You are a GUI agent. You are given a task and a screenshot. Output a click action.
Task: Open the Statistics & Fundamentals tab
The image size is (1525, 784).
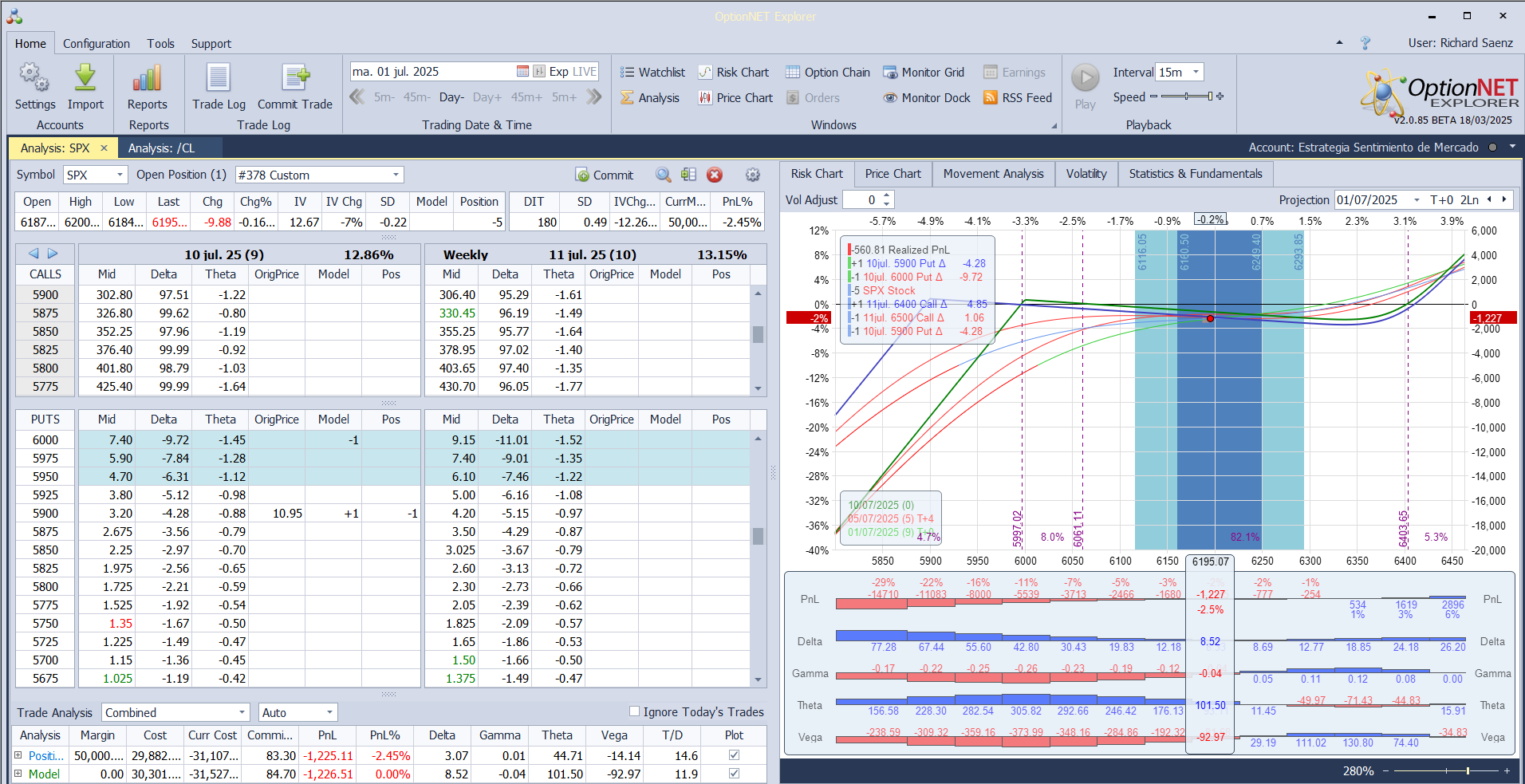tap(1196, 174)
